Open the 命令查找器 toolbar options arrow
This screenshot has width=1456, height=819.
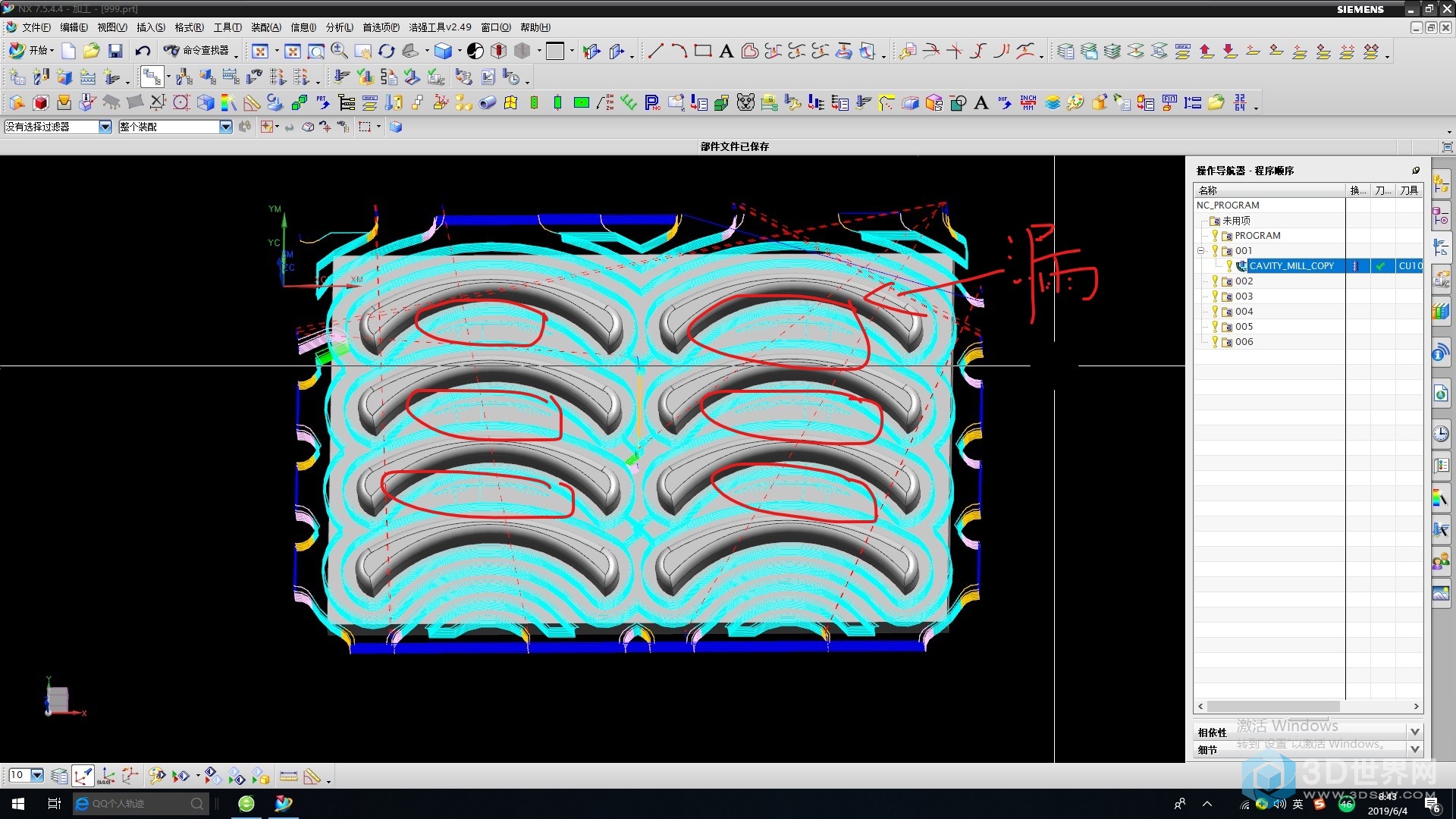pyautogui.click(x=236, y=55)
